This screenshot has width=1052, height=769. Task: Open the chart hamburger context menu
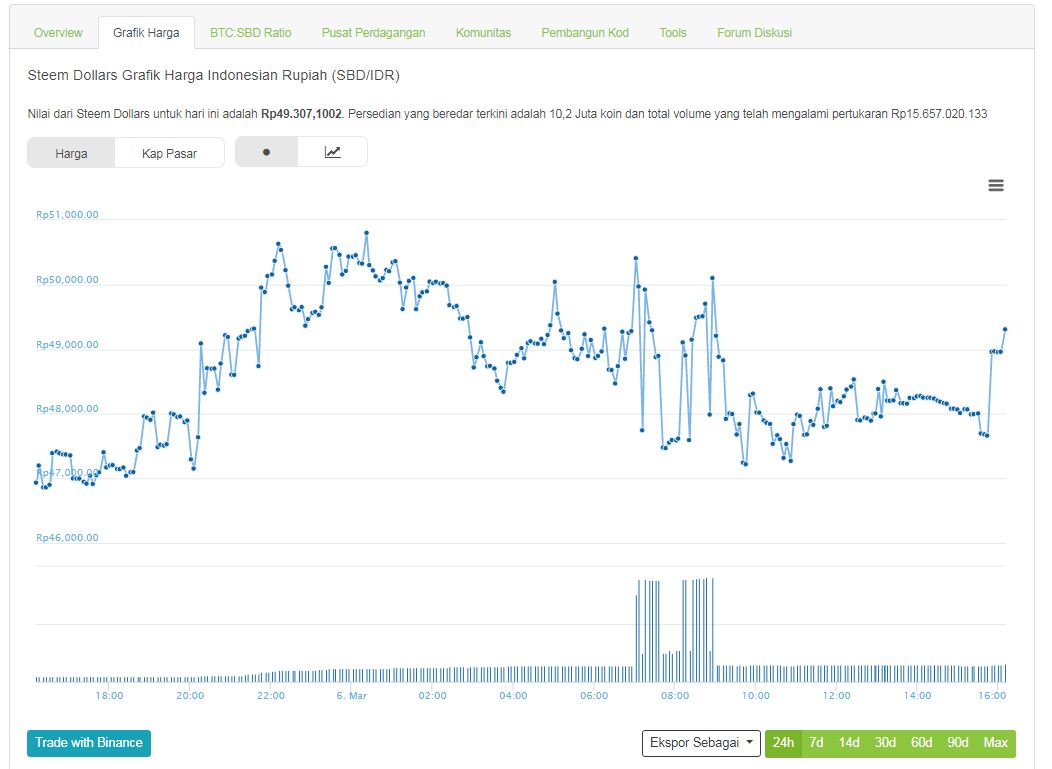coord(996,186)
